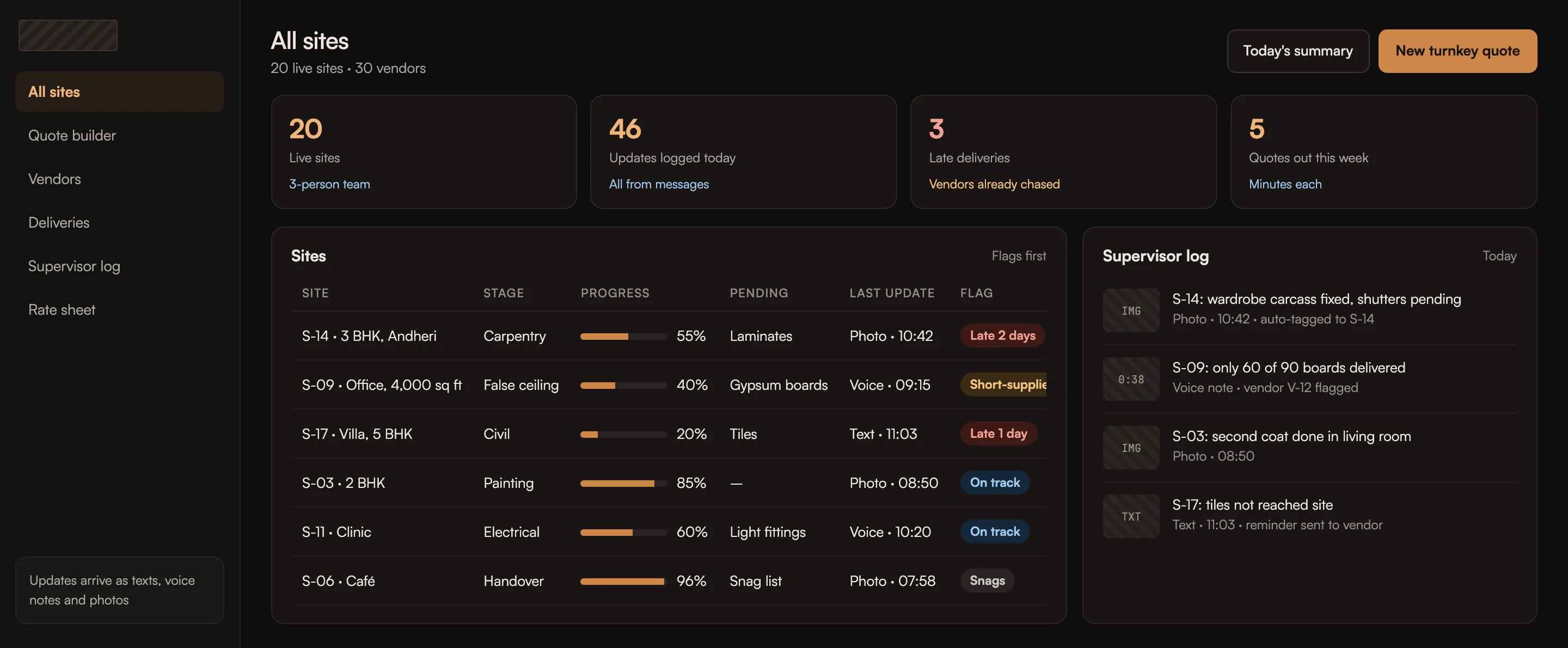Click the On track badge for S-11
The image size is (1568, 648).
coord(995,531)
